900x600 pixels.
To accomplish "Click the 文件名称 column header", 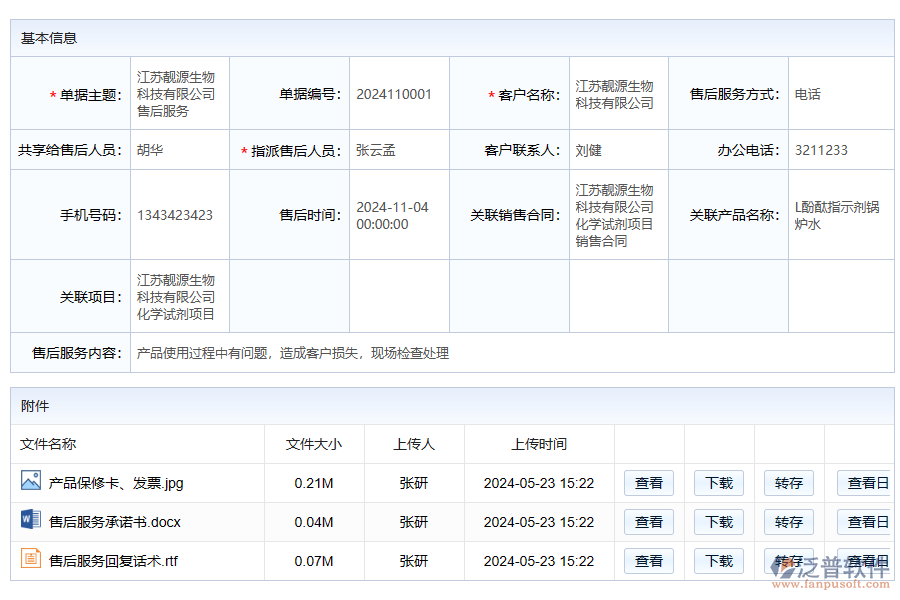I will (x=50, y=444).
